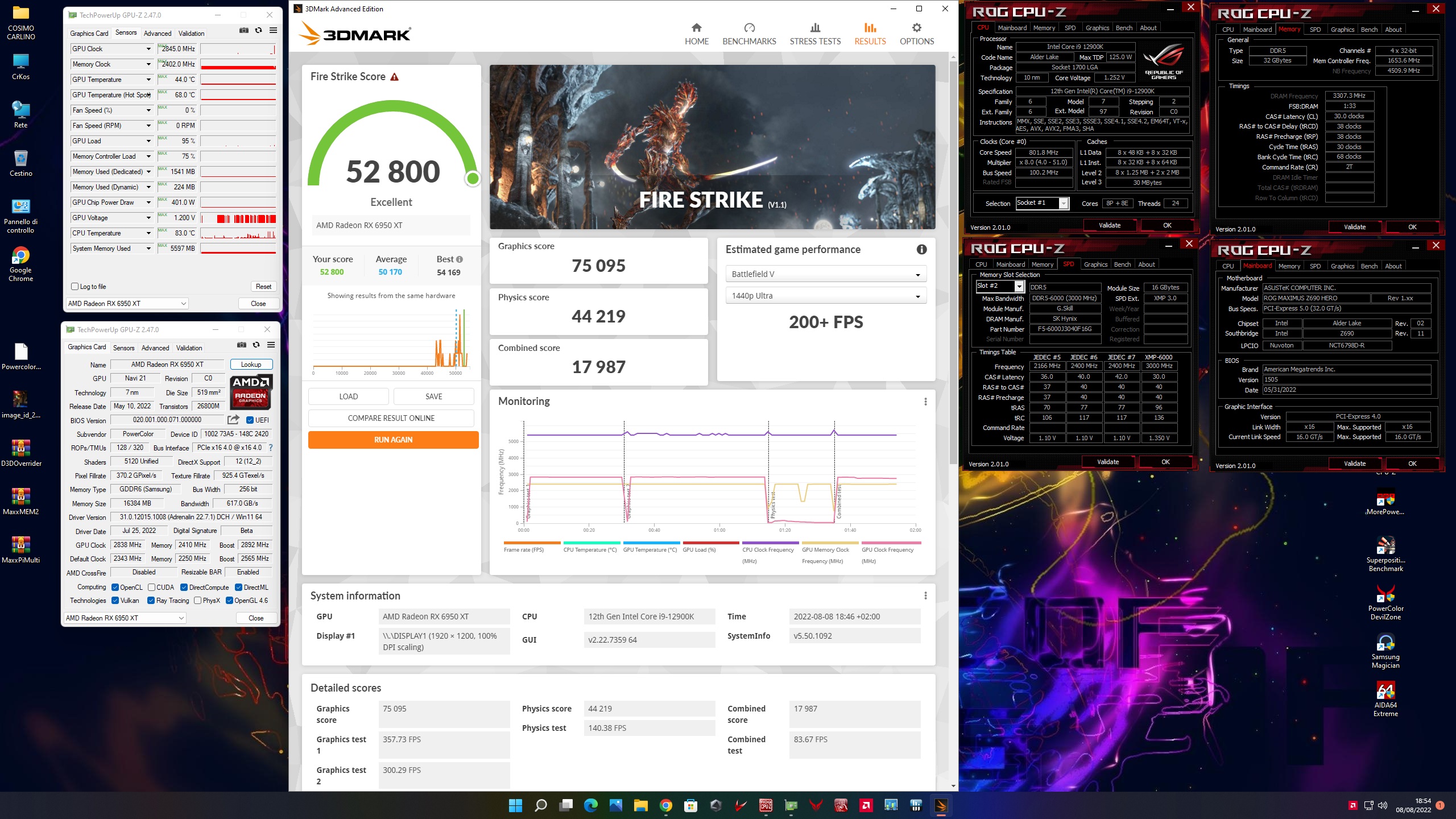Select Google Chrome desktop icon

click(x=21, y=264)
